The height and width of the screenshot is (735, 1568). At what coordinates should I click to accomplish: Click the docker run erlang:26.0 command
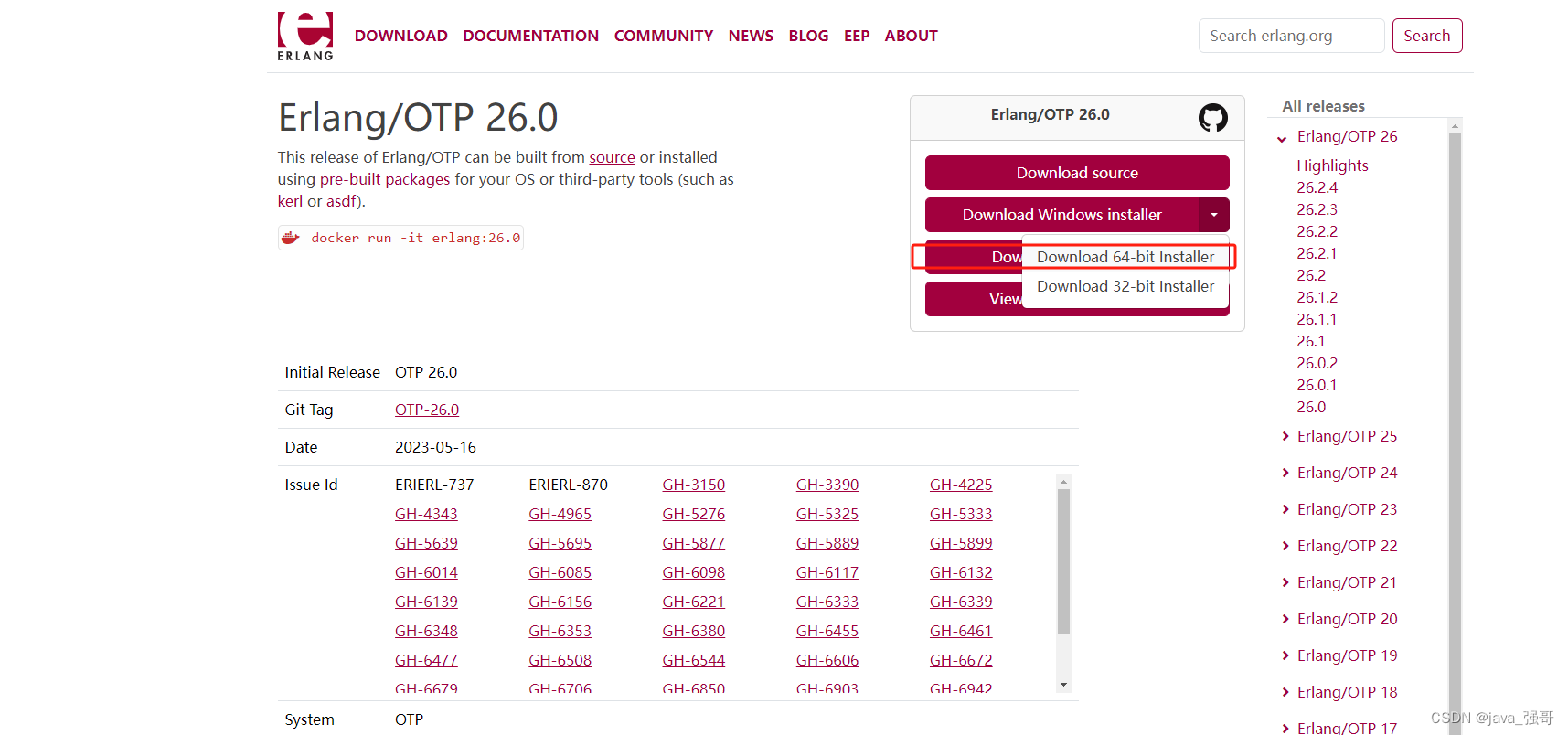[x=415, y=238]
